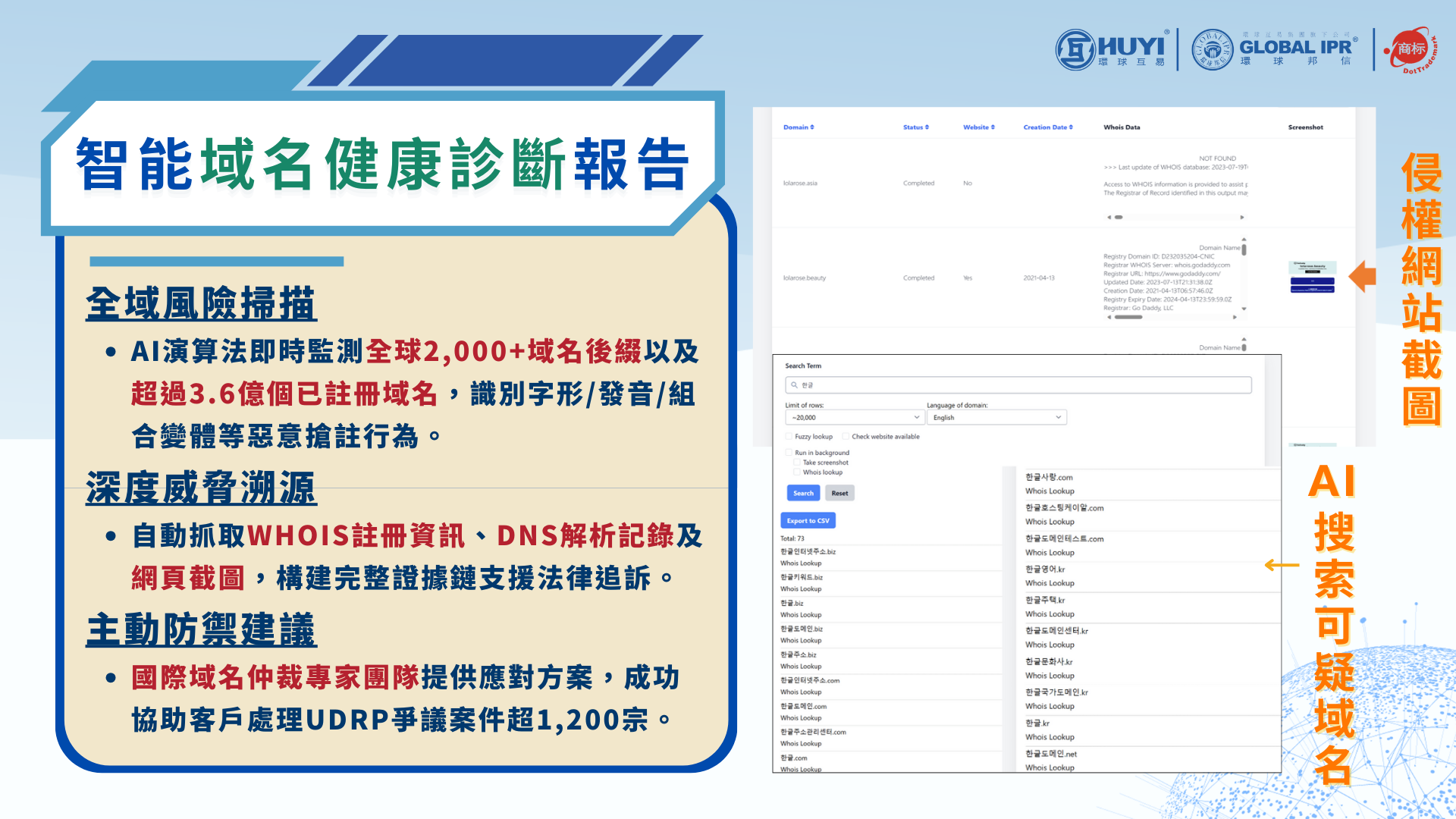
Task: Enable the Run in background checkbox
Action: tap(789, 453)
